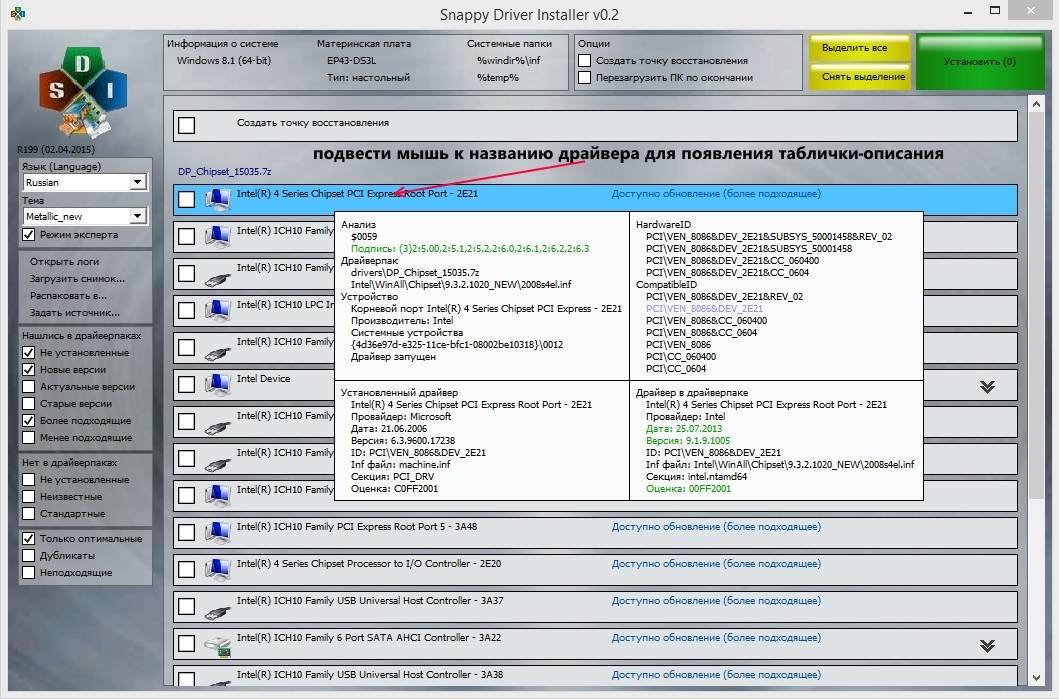Toggle 'Только оптимальные' checkbox

tap(28, 538)
